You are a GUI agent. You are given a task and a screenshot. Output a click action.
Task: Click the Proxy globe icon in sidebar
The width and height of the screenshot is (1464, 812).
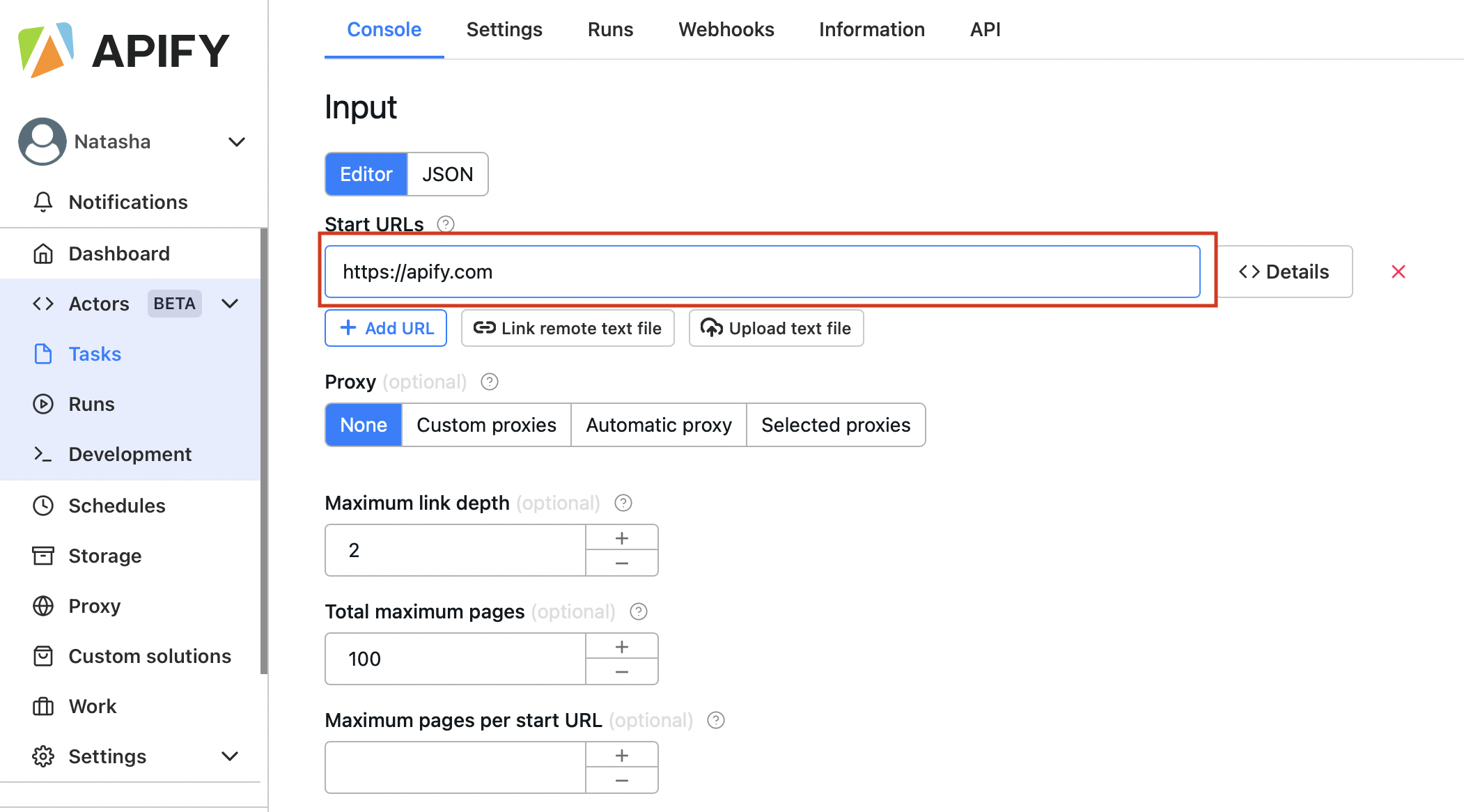tap(43, 606)
